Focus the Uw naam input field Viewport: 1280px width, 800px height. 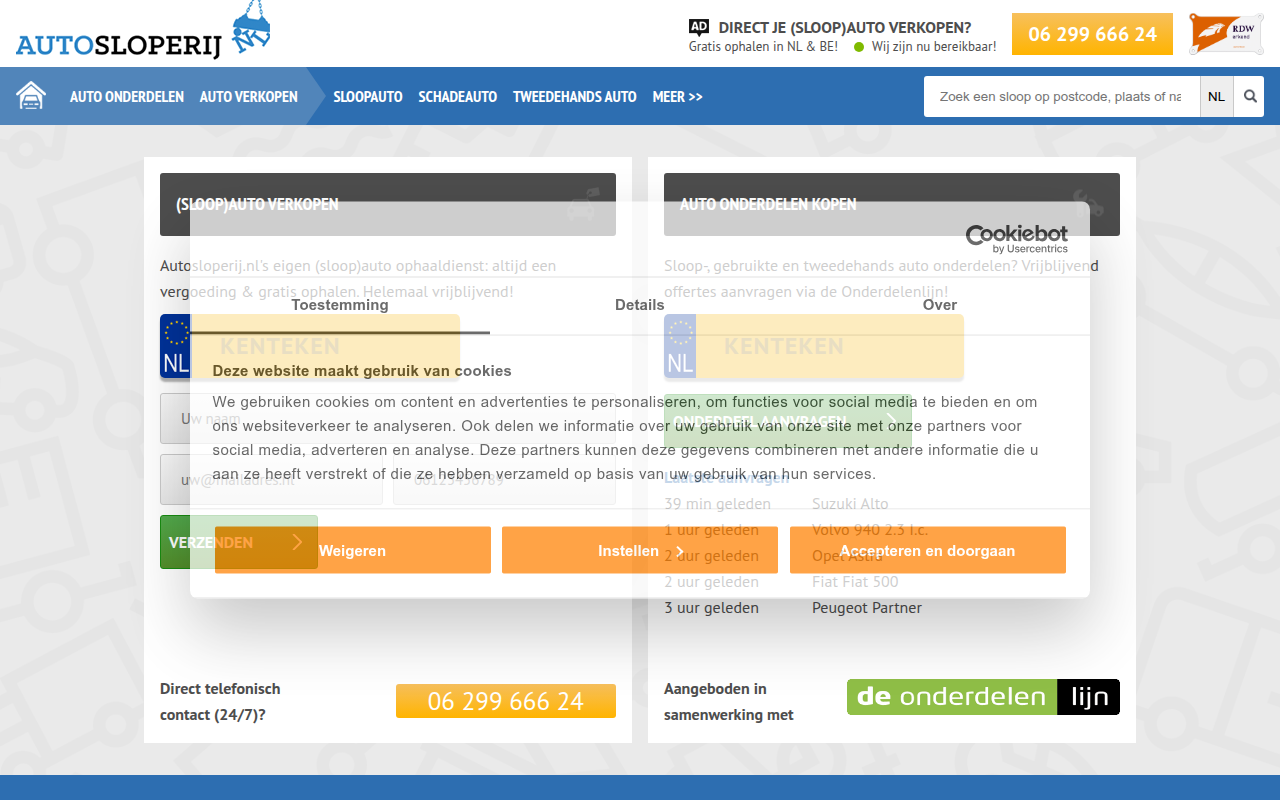tap(388, 418)
